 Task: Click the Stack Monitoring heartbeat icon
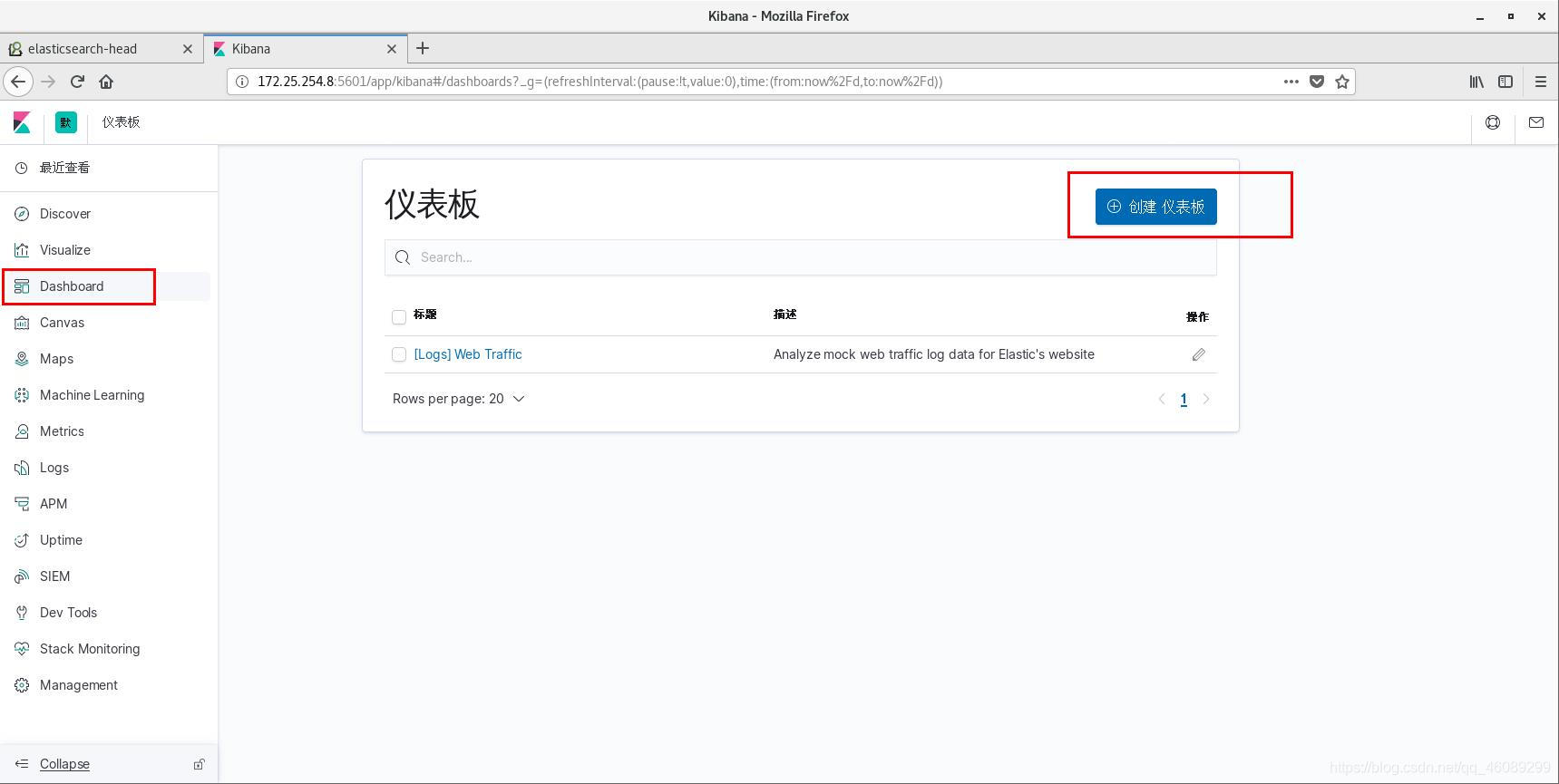coord(22,649)
